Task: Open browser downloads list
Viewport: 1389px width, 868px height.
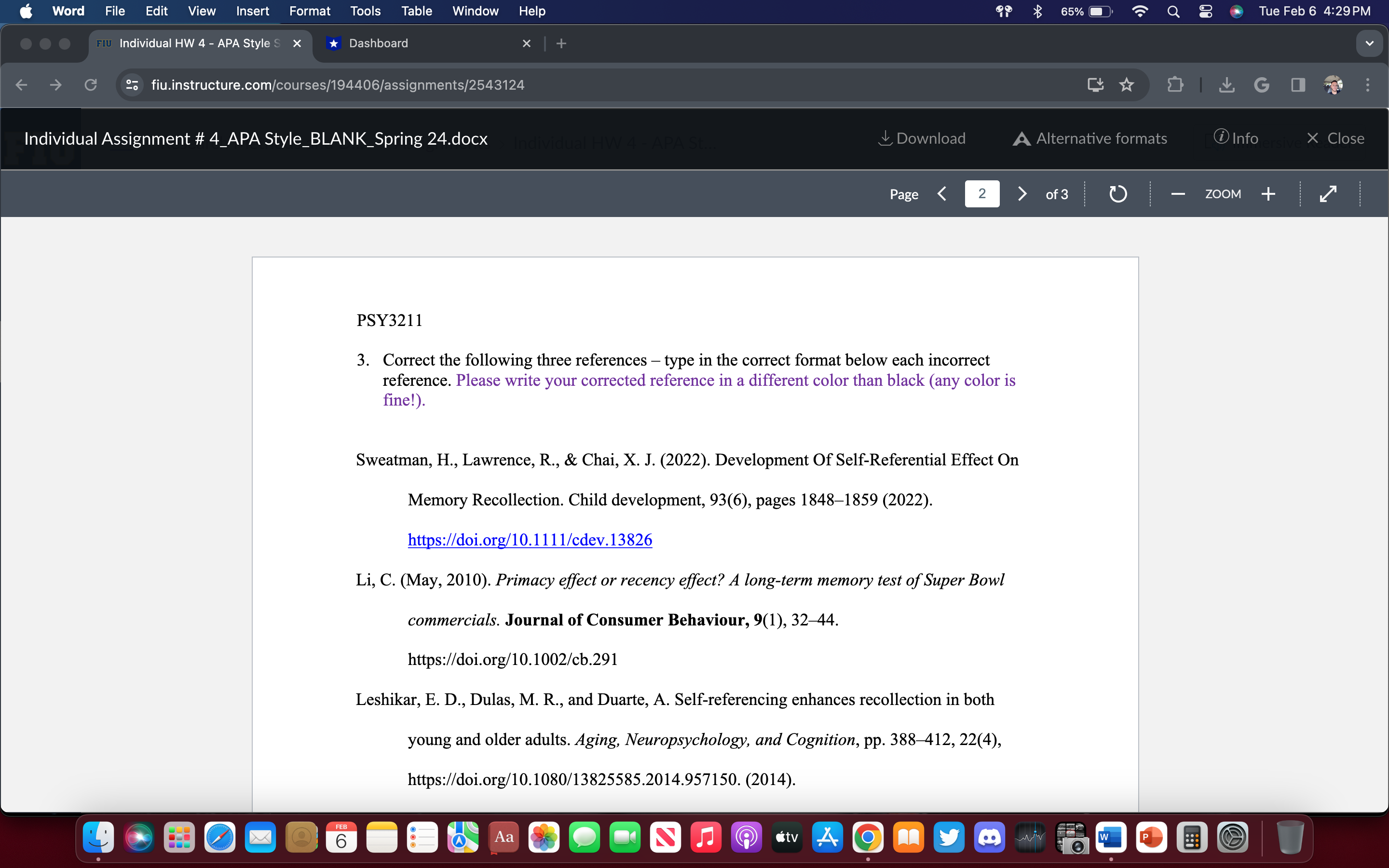Action: click(1227, 84)
